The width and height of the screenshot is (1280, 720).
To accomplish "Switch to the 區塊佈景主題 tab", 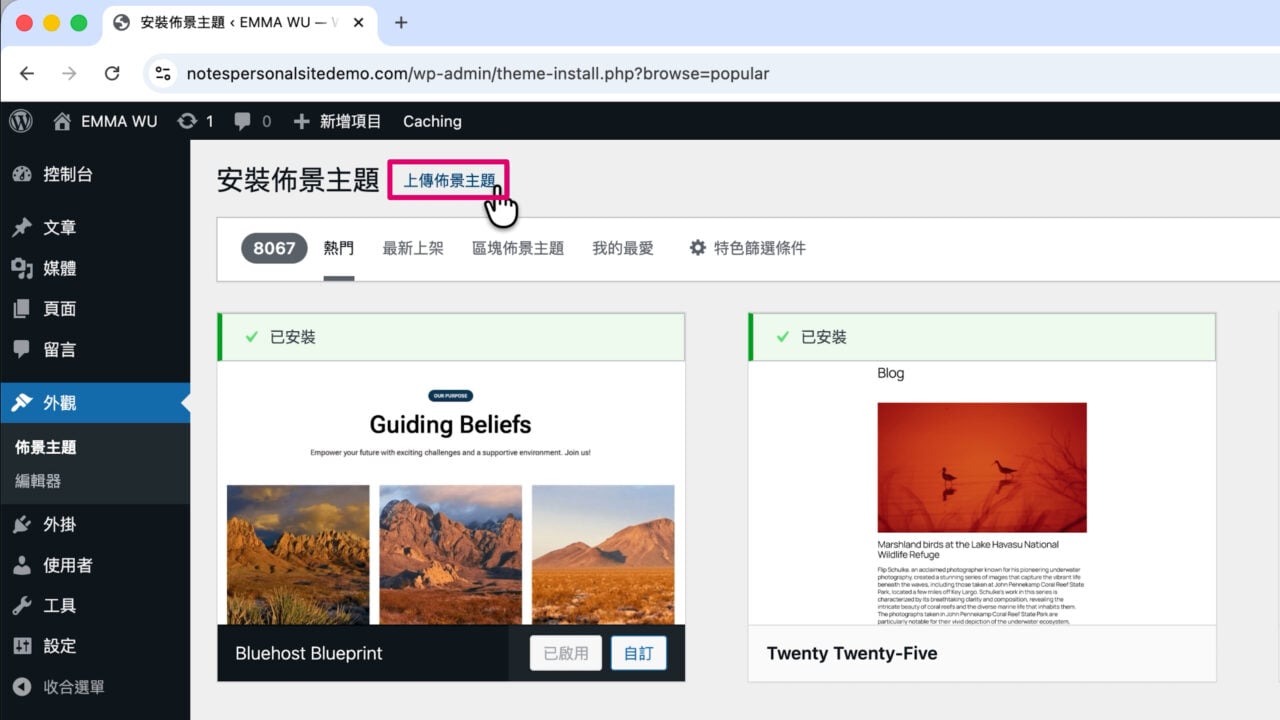I will 518,248.
